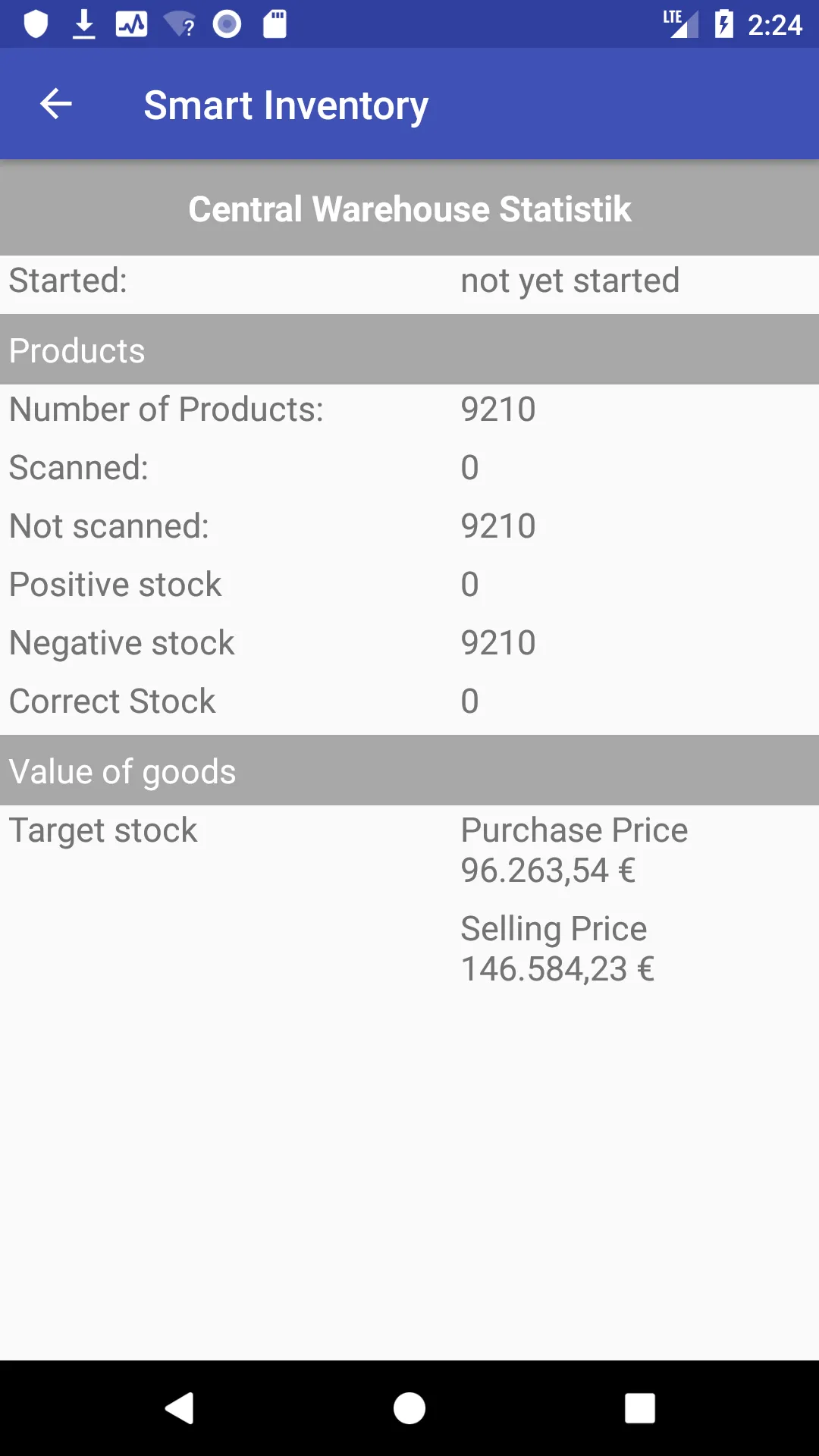Tap the circular record status icon
Image resolution: width=819 pixels, height=1456 pixels.
(227, 24)
